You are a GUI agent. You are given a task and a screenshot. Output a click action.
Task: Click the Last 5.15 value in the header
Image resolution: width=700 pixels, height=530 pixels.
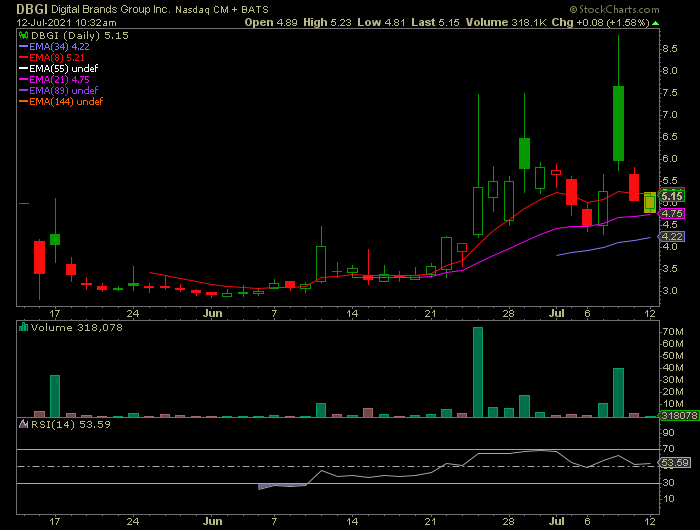(435, 22)
